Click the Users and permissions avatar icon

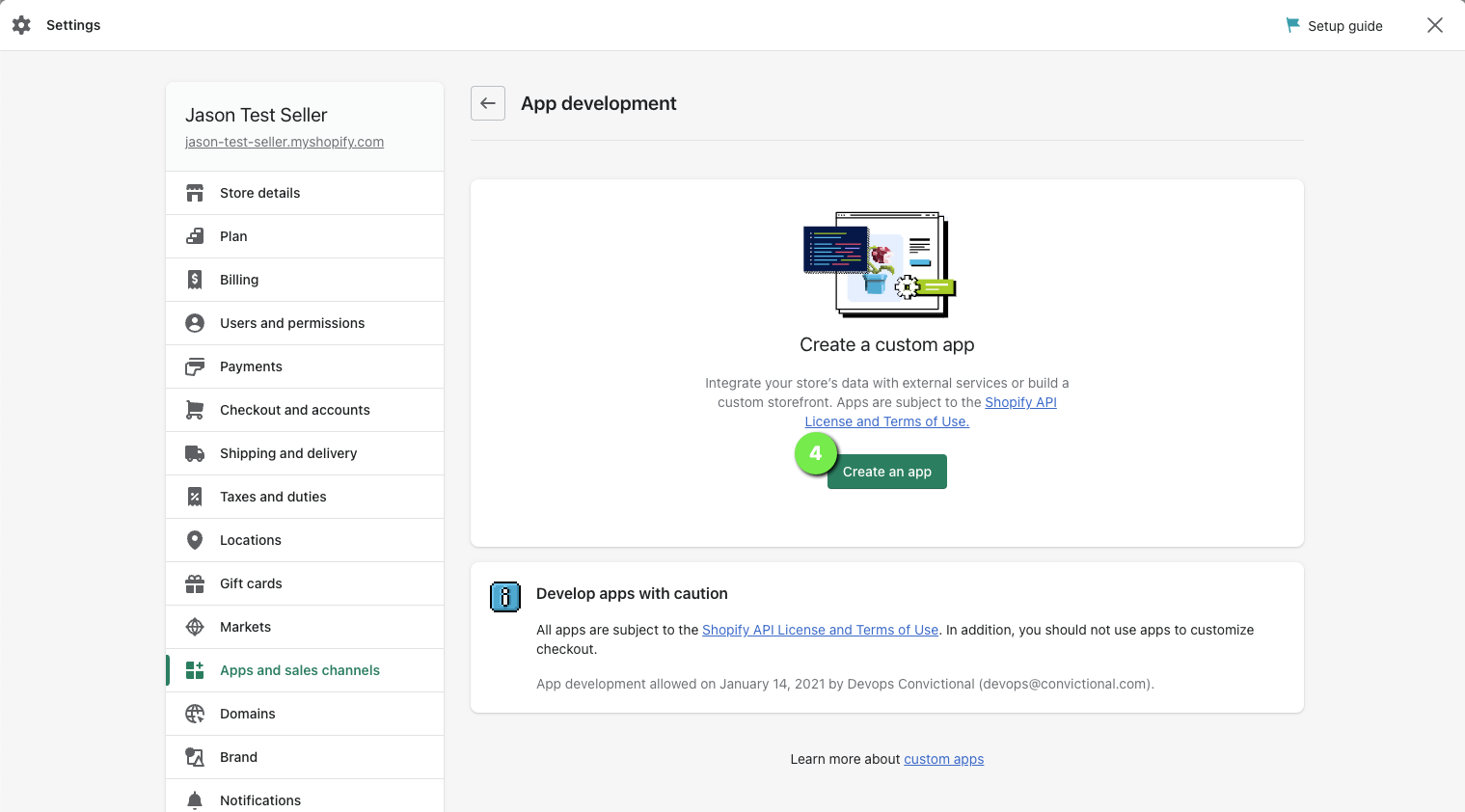195,323
